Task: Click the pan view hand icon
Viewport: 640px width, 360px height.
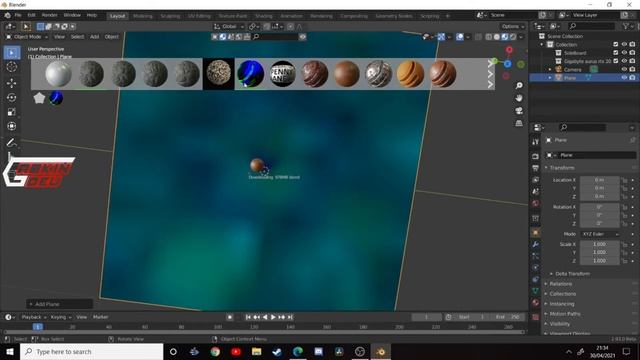Action: [519, 98]
